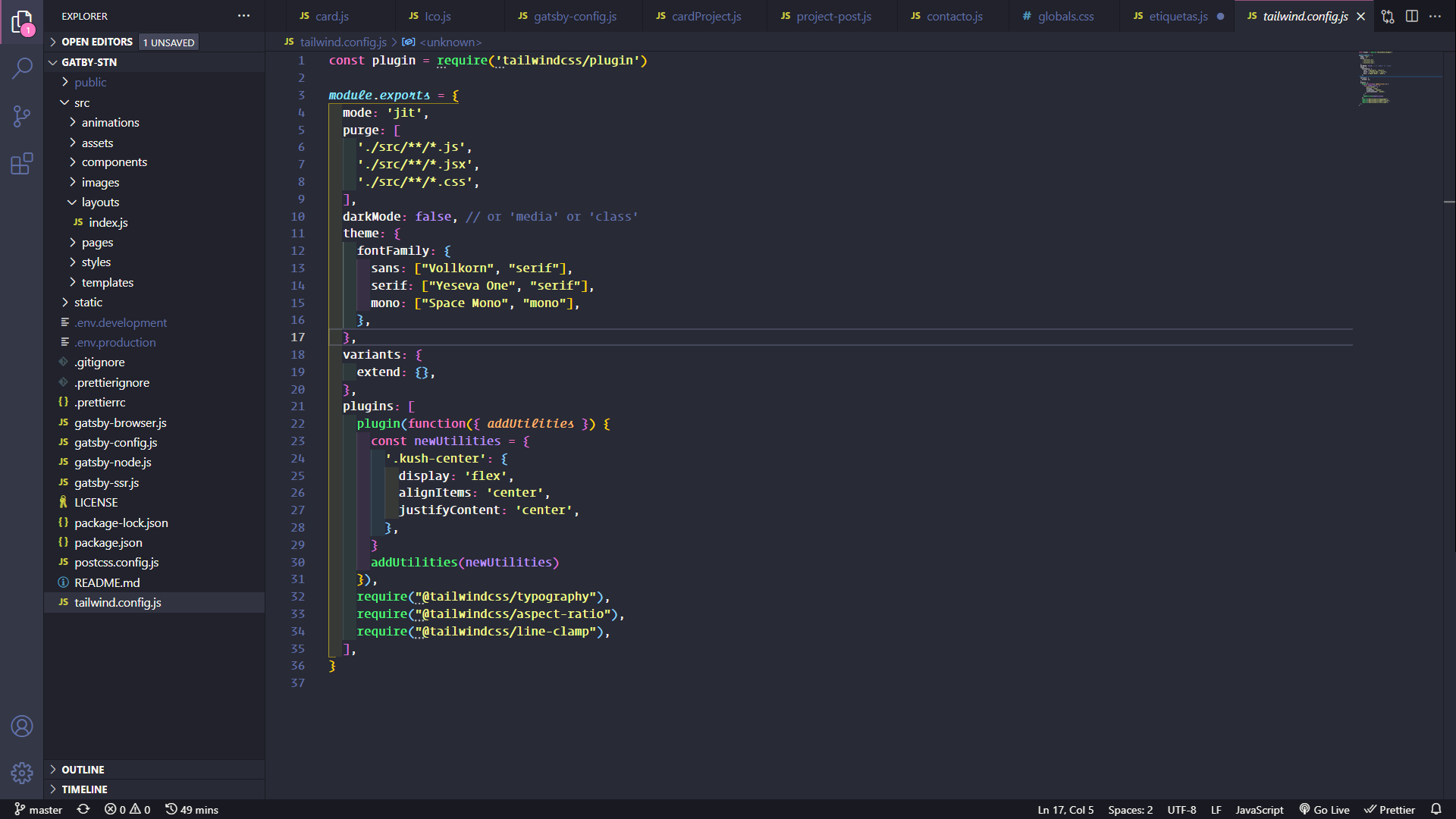Switch to the card.js tab

(340, 16)
